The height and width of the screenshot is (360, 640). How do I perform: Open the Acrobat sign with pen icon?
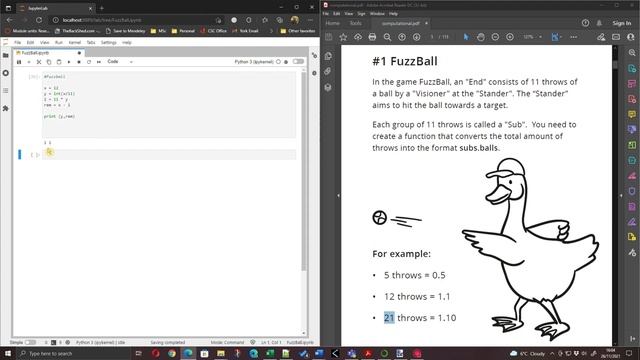[x=601, y=37]
